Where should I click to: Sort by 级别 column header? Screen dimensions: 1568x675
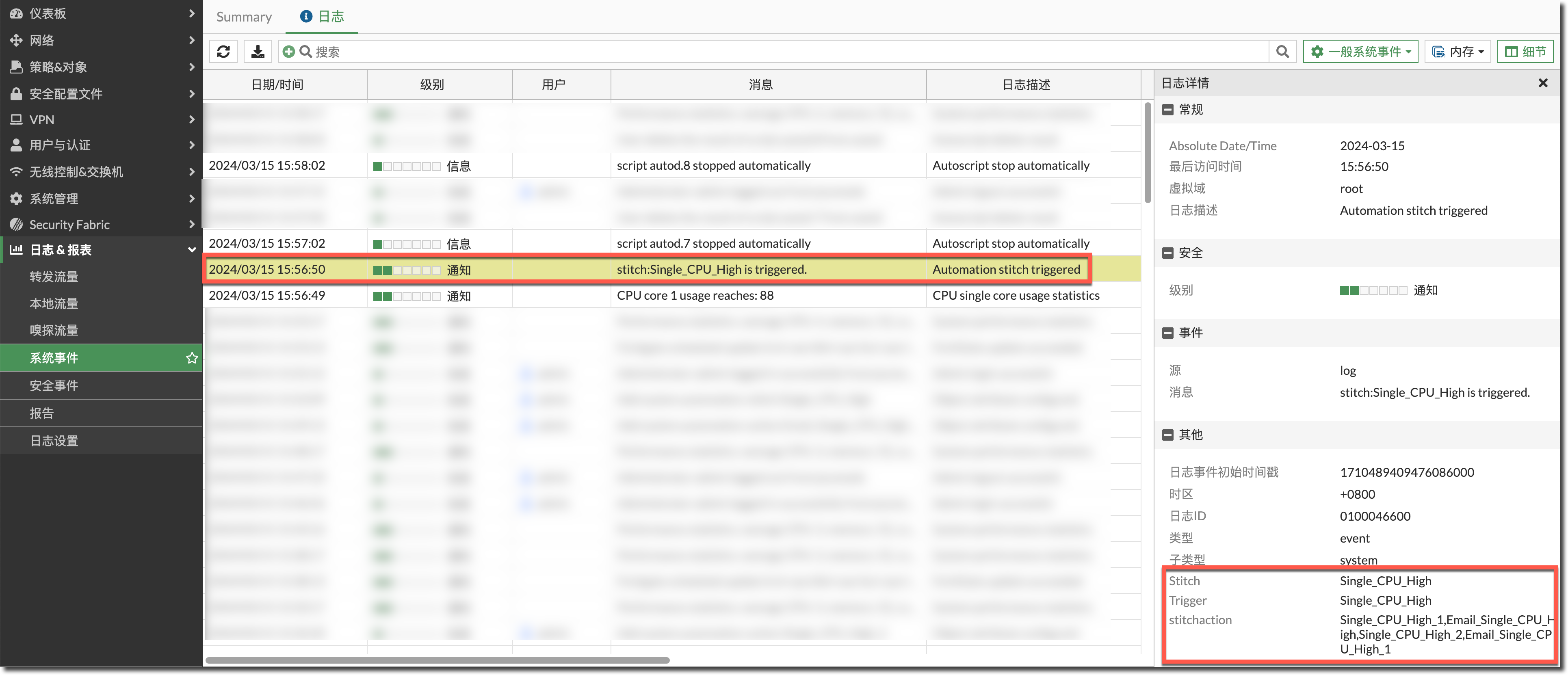coord(440,84)
